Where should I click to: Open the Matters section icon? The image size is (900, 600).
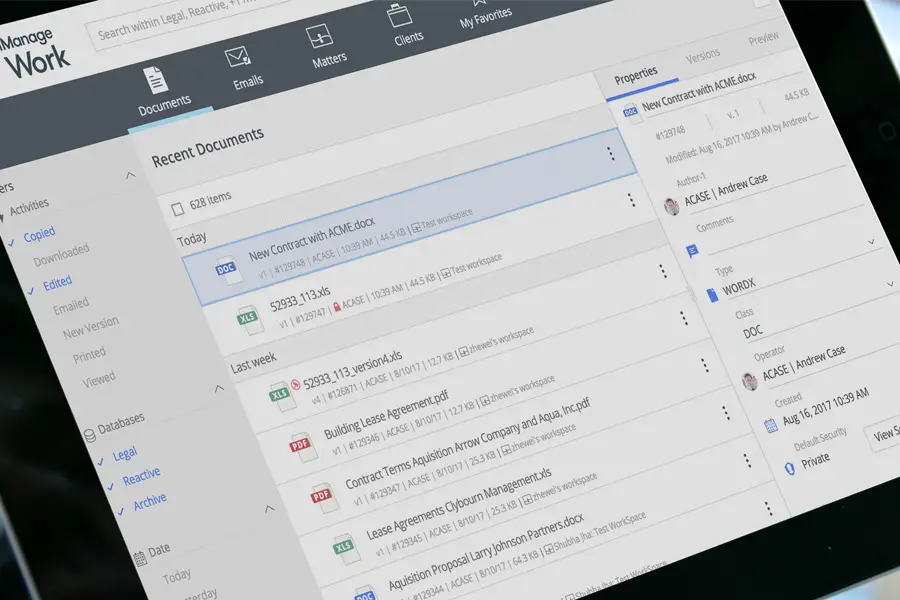pyautogui.click(x=319, y=36)
